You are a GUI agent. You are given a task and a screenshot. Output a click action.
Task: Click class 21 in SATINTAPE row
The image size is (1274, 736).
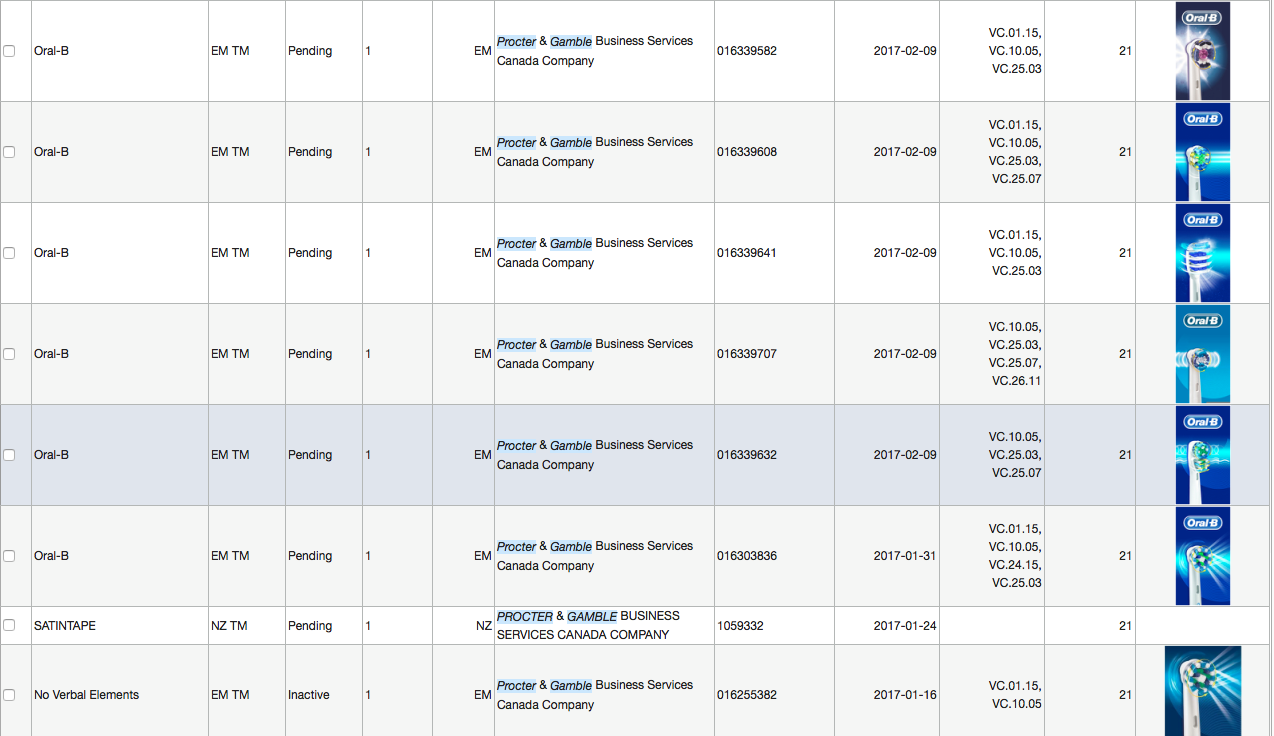(x=1125, y=626)
